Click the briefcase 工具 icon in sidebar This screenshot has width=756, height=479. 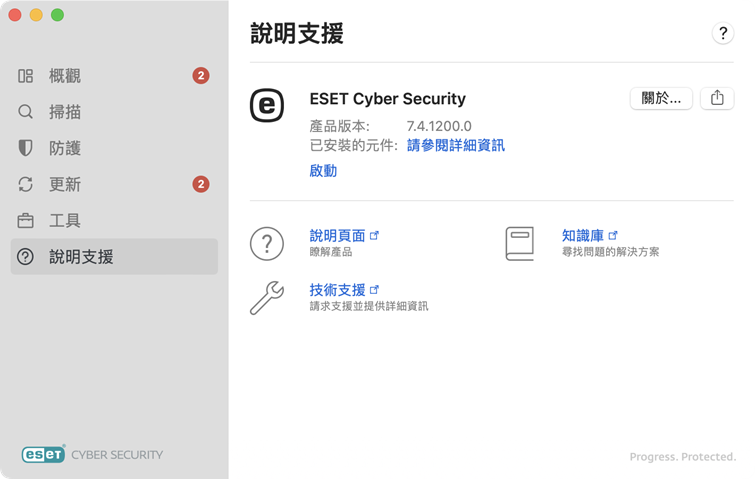[26, 220]
